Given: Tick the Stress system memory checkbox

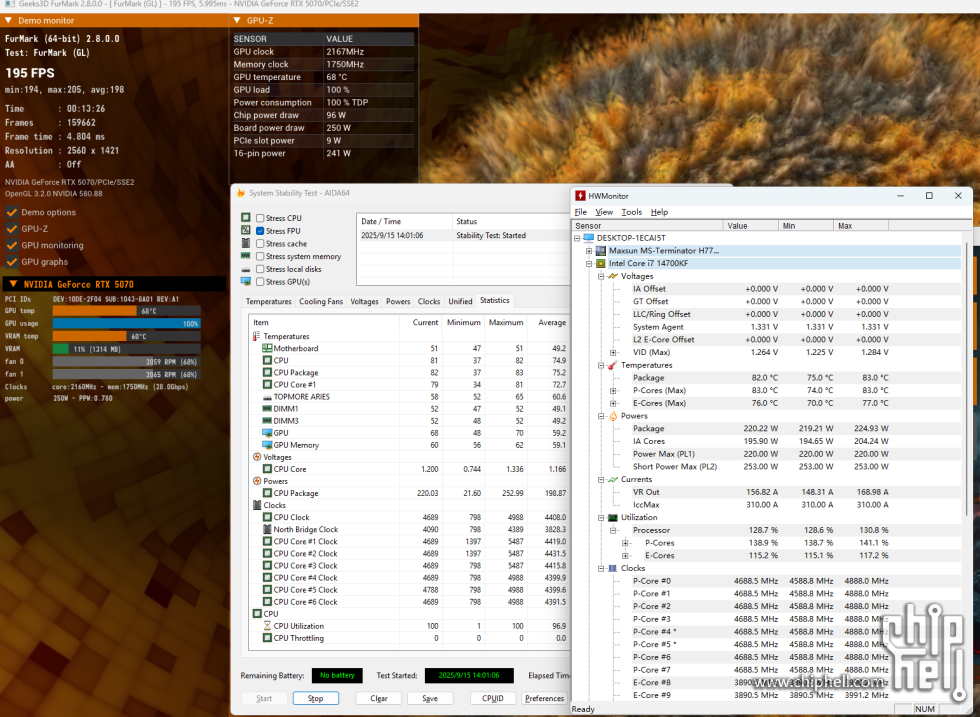Looking at the screenshot, I should pos(260,256).
